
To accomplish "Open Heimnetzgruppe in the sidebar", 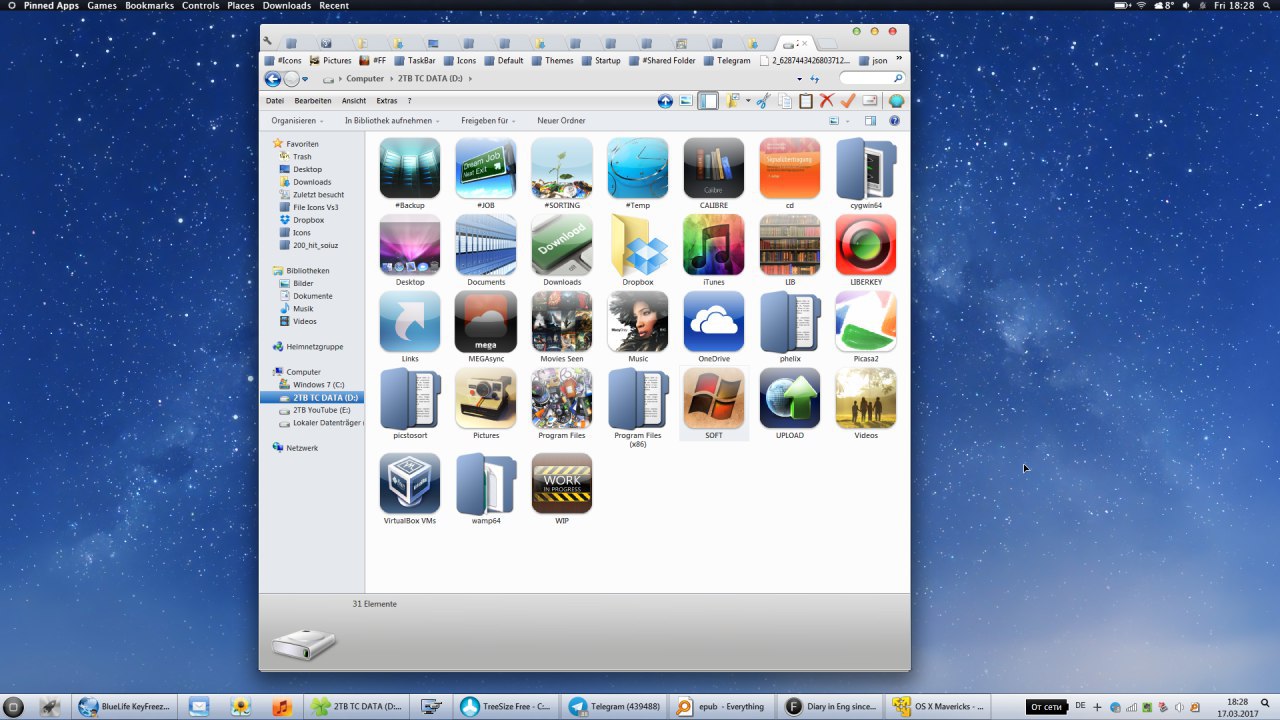I will (308, 347).
